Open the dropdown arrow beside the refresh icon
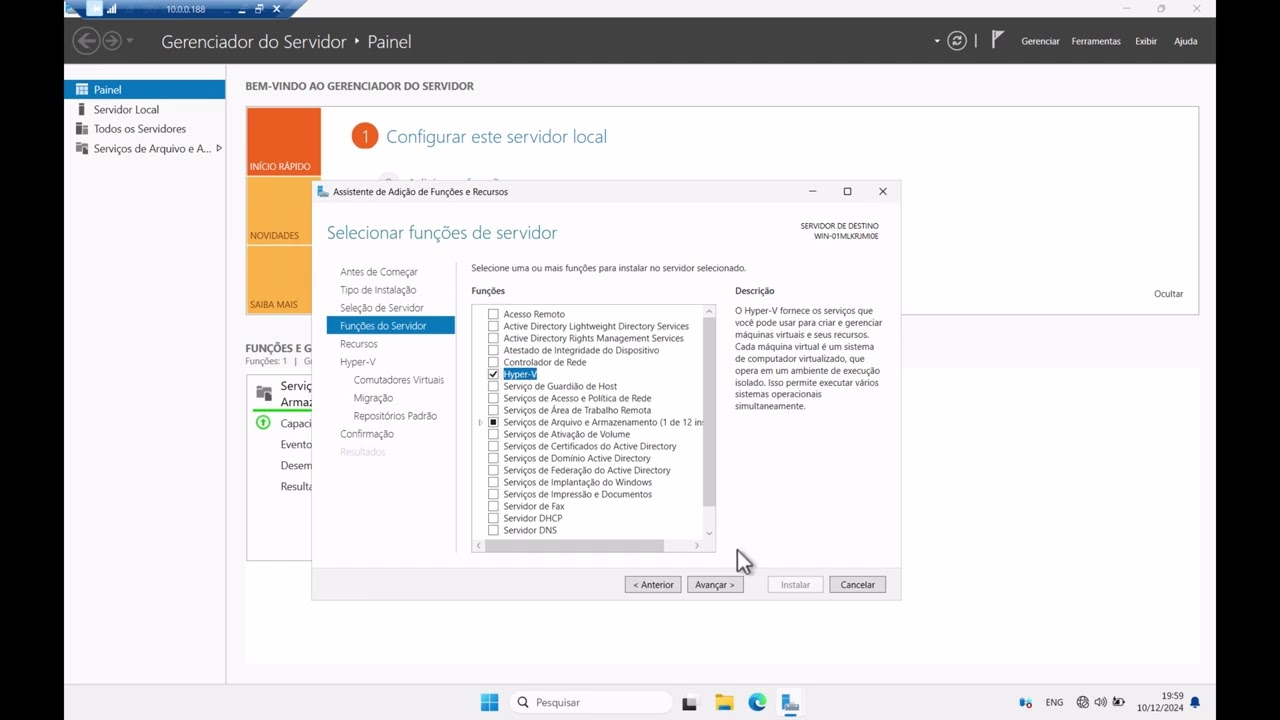The width and height of the screenshot is (1280, 720). pos(937,41)
